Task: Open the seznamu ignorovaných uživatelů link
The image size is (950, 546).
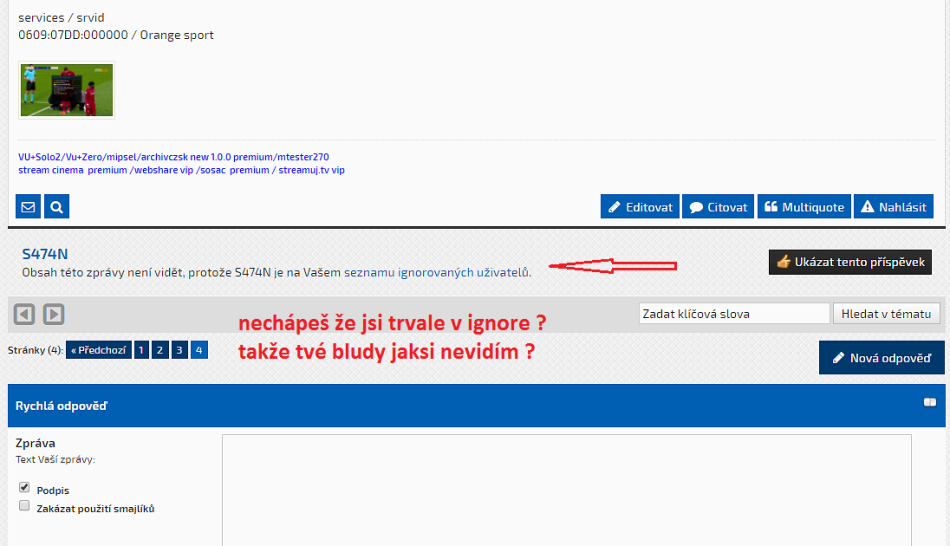Action: click(436, 273)
